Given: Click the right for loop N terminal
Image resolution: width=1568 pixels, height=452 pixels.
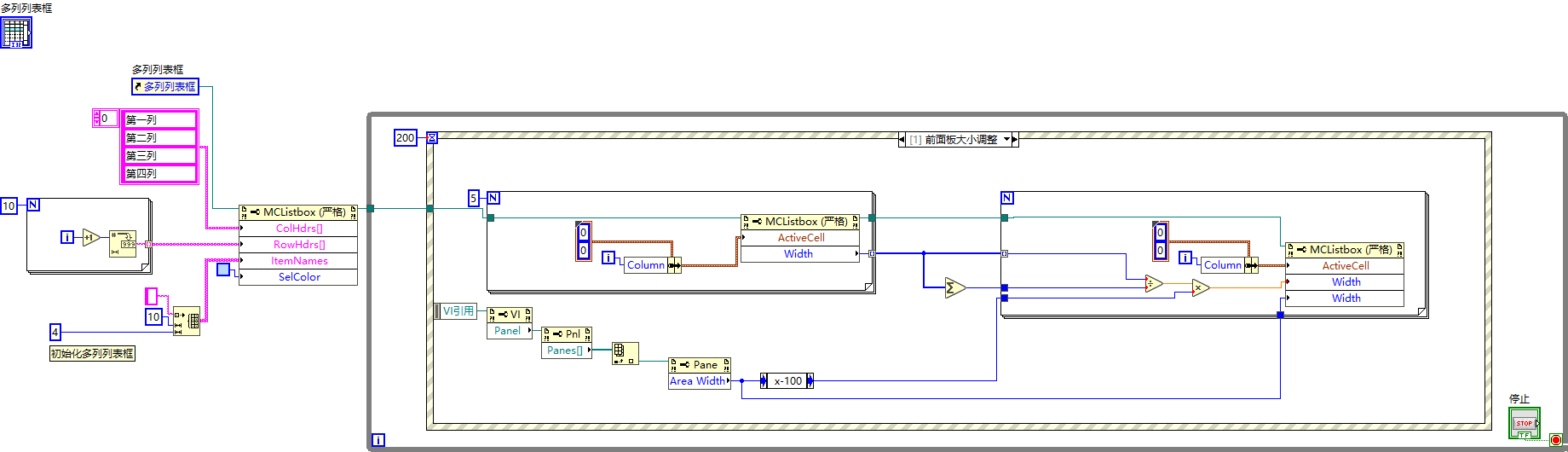Looking at the screenshot, I should pos(1007,198).
